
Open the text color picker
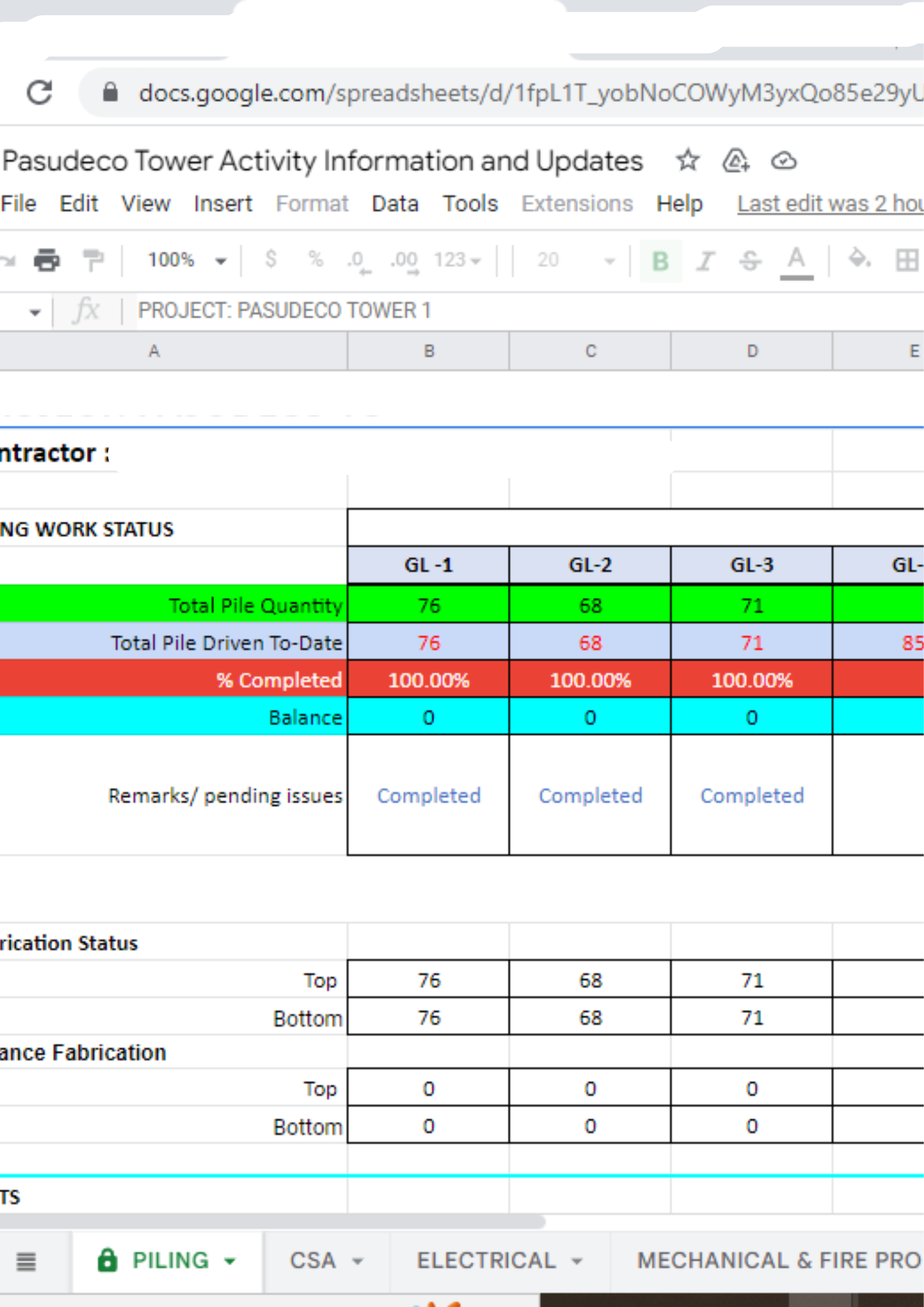pyautogui.click(x=796, y=262)
